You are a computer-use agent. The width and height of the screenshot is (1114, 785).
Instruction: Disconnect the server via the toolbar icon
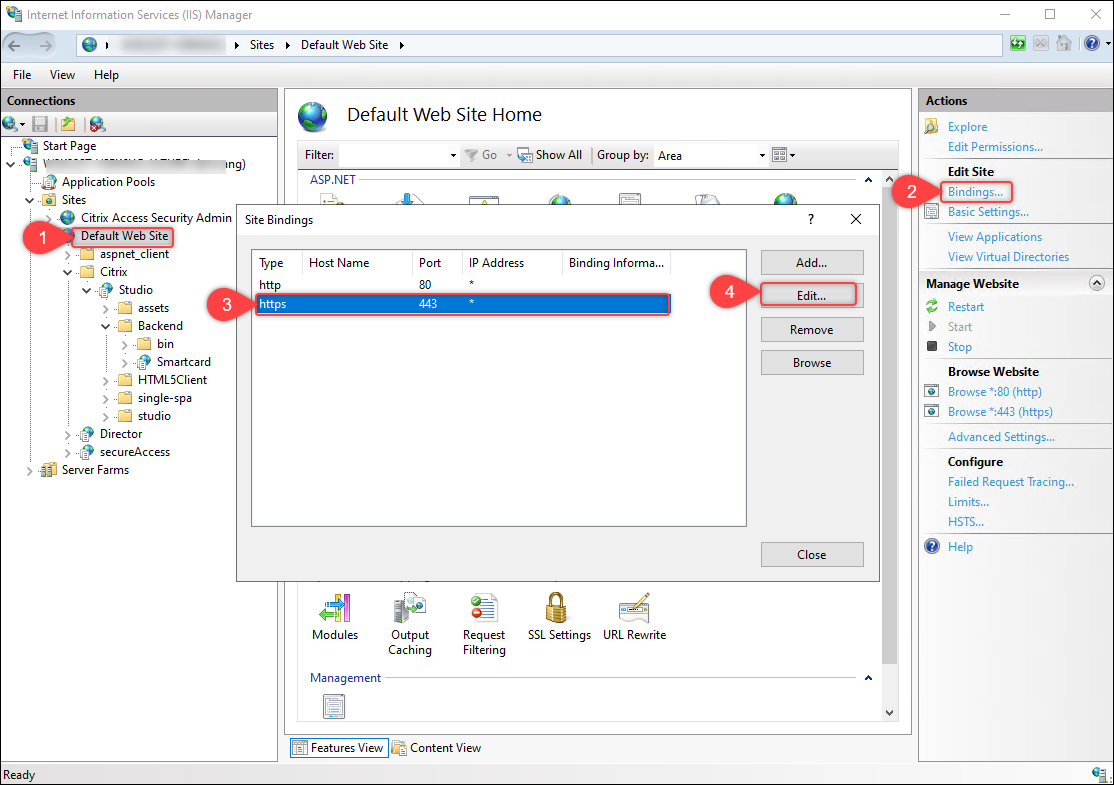click(x=96, y=123)
